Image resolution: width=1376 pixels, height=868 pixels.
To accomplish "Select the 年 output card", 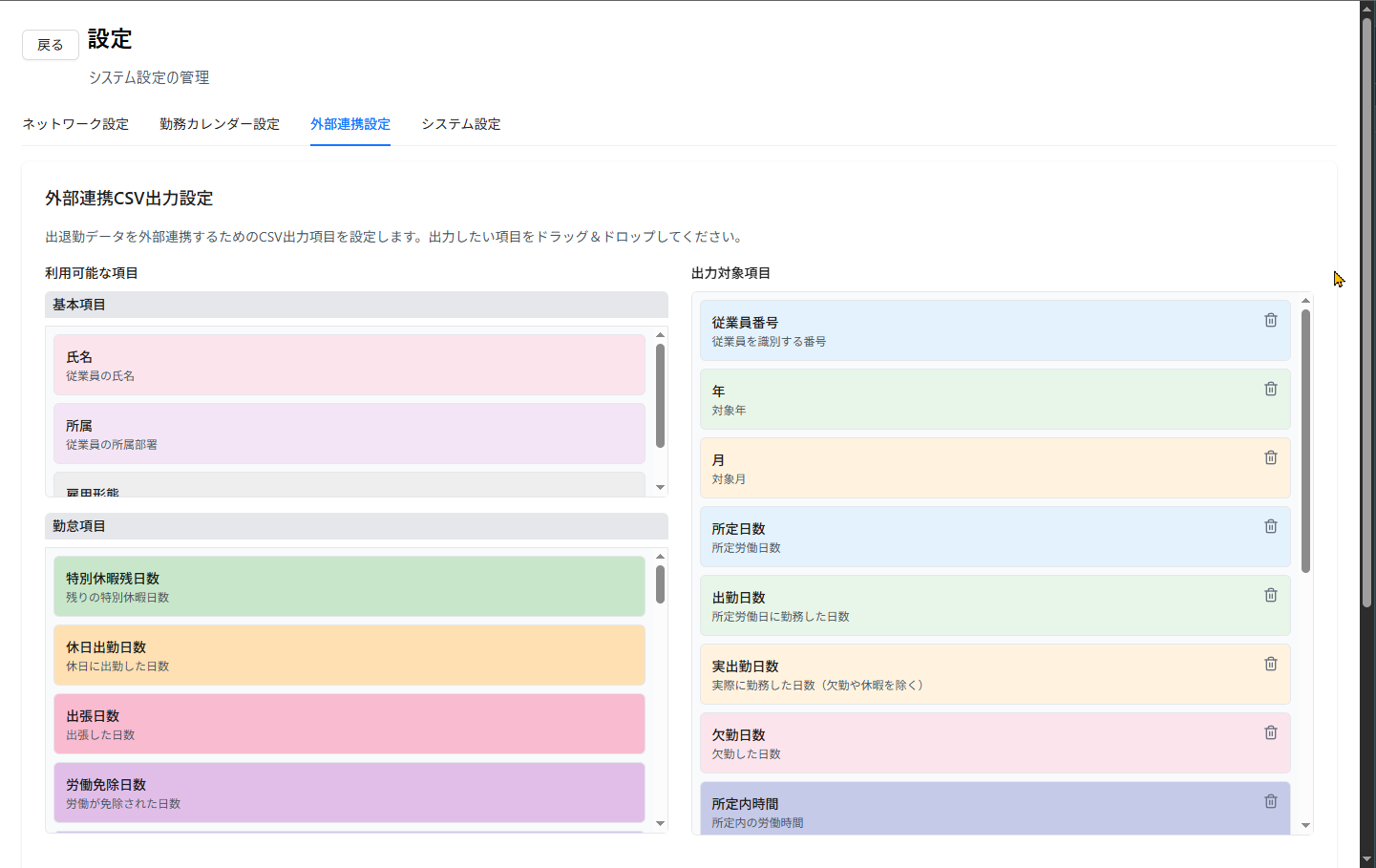I will point(995,399).
